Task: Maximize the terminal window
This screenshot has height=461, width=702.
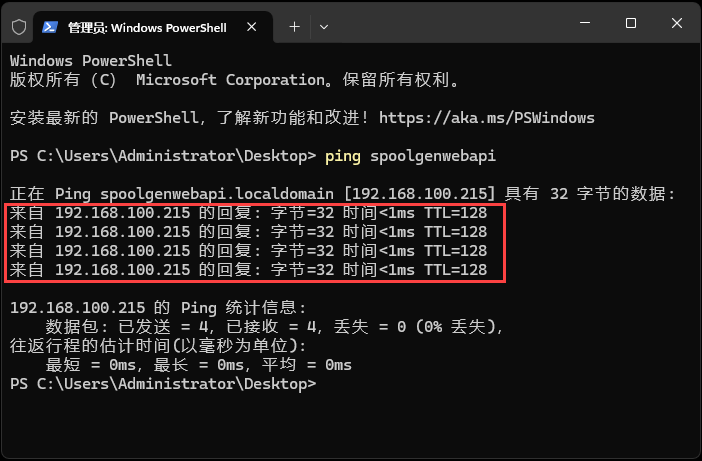Action: (631, 23)
